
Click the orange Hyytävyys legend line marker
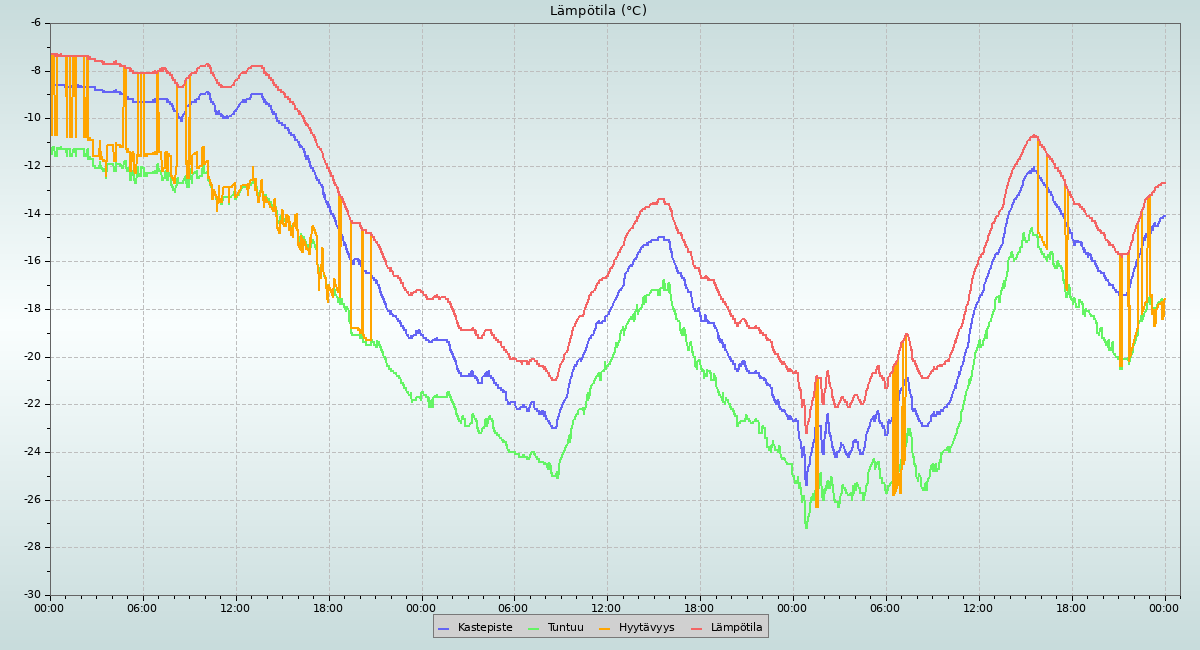pyautogui.click(x=605, y=628)
